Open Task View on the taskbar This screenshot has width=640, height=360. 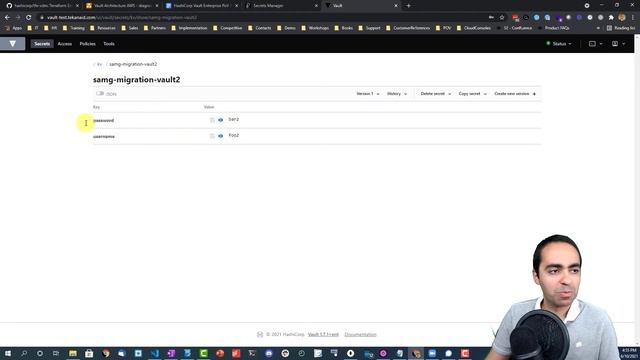pos(56,353)
